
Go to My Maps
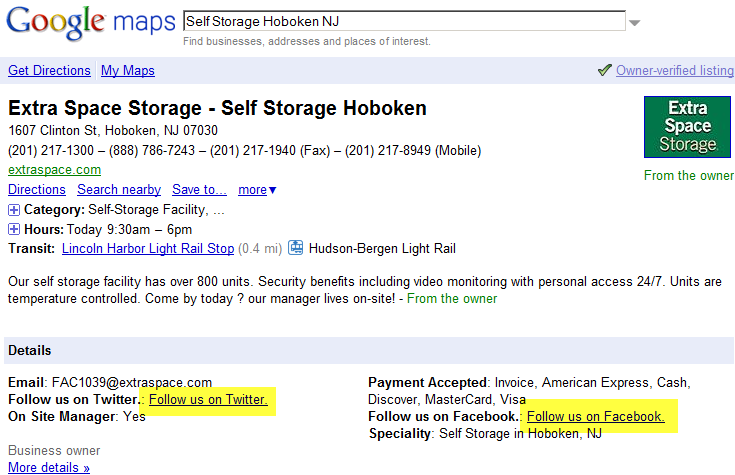[128, 71]
